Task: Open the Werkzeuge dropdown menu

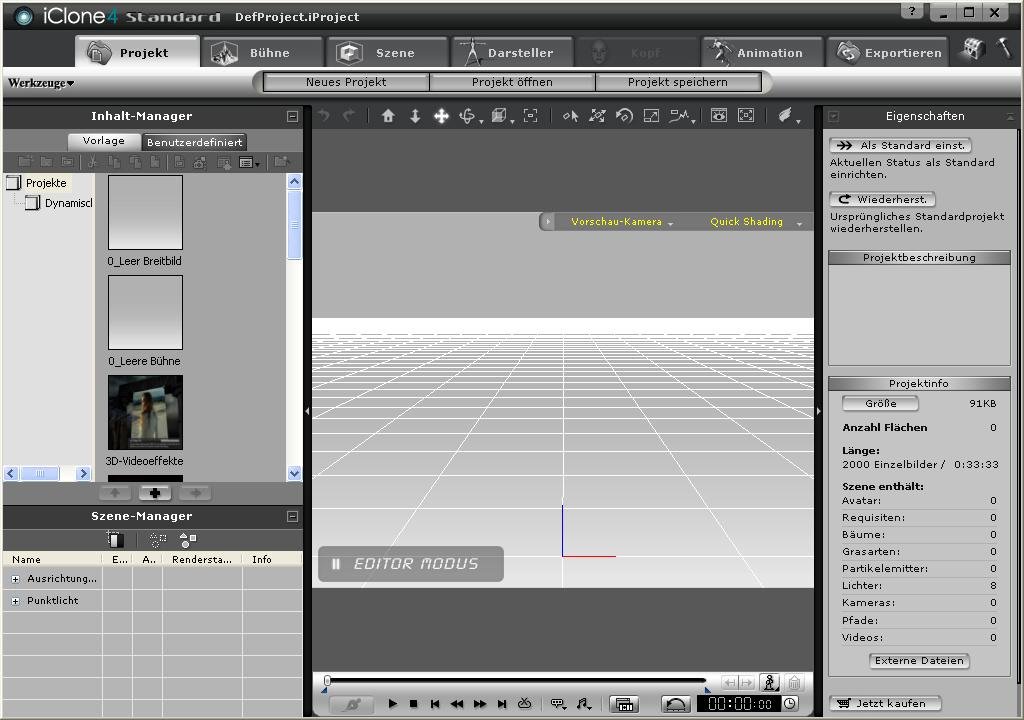Action: 40,83
